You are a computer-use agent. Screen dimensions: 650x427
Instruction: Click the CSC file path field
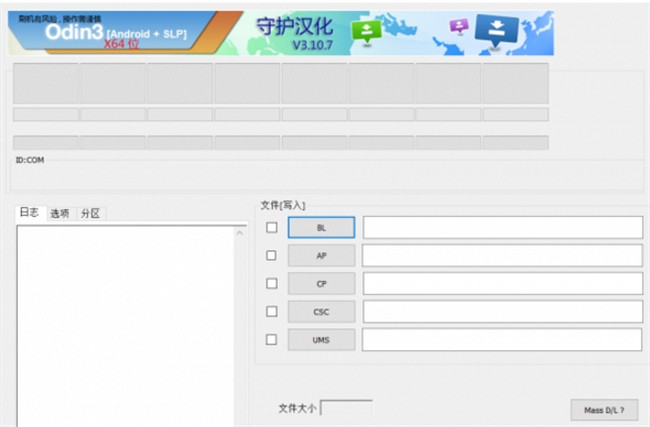[x=503, y=311]
